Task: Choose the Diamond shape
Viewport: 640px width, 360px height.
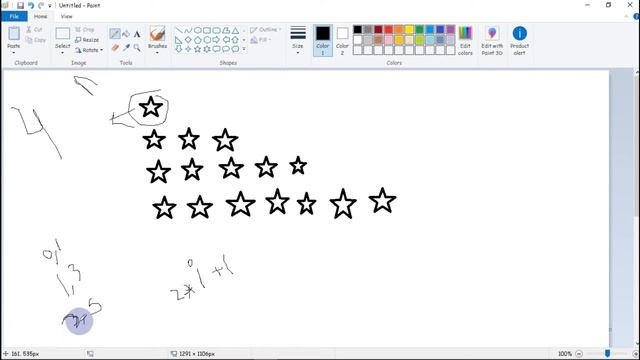Action: (188, 40)
